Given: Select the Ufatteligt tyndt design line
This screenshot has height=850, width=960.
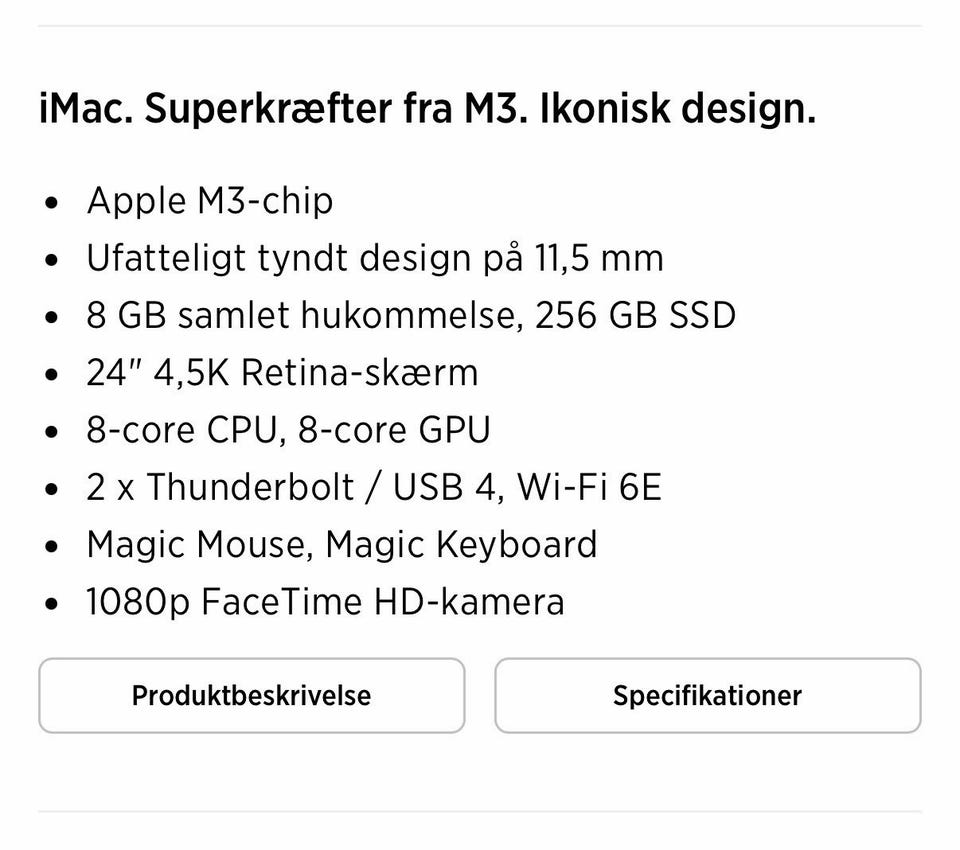Looking at the screenshot, I should tap(375, 258).
